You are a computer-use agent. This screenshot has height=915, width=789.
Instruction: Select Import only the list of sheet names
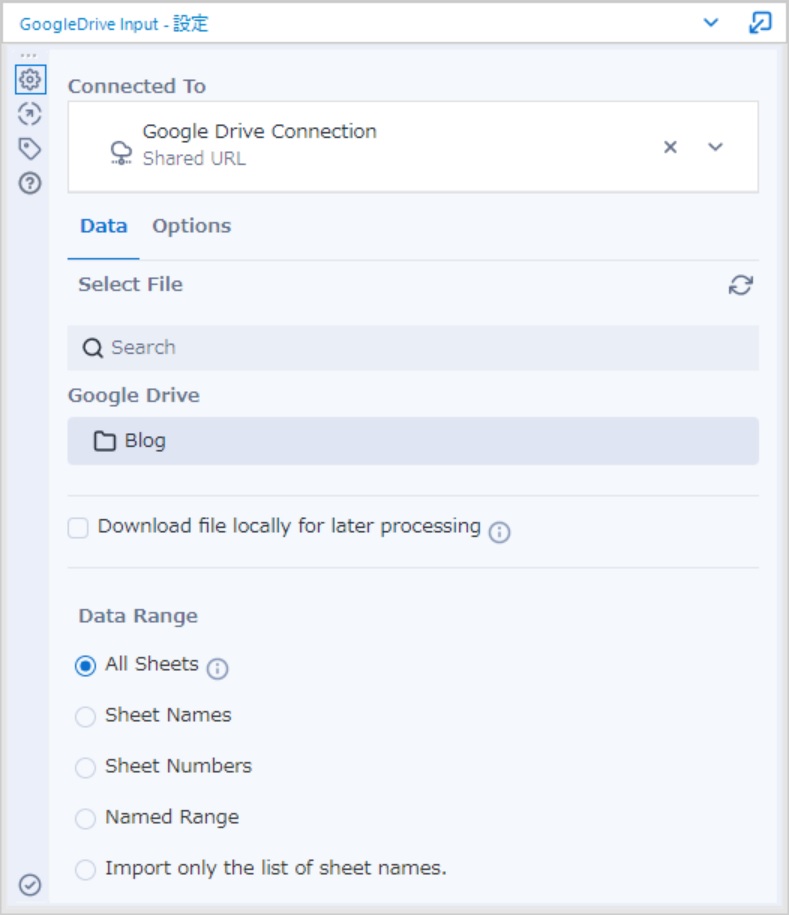[85, 869]
